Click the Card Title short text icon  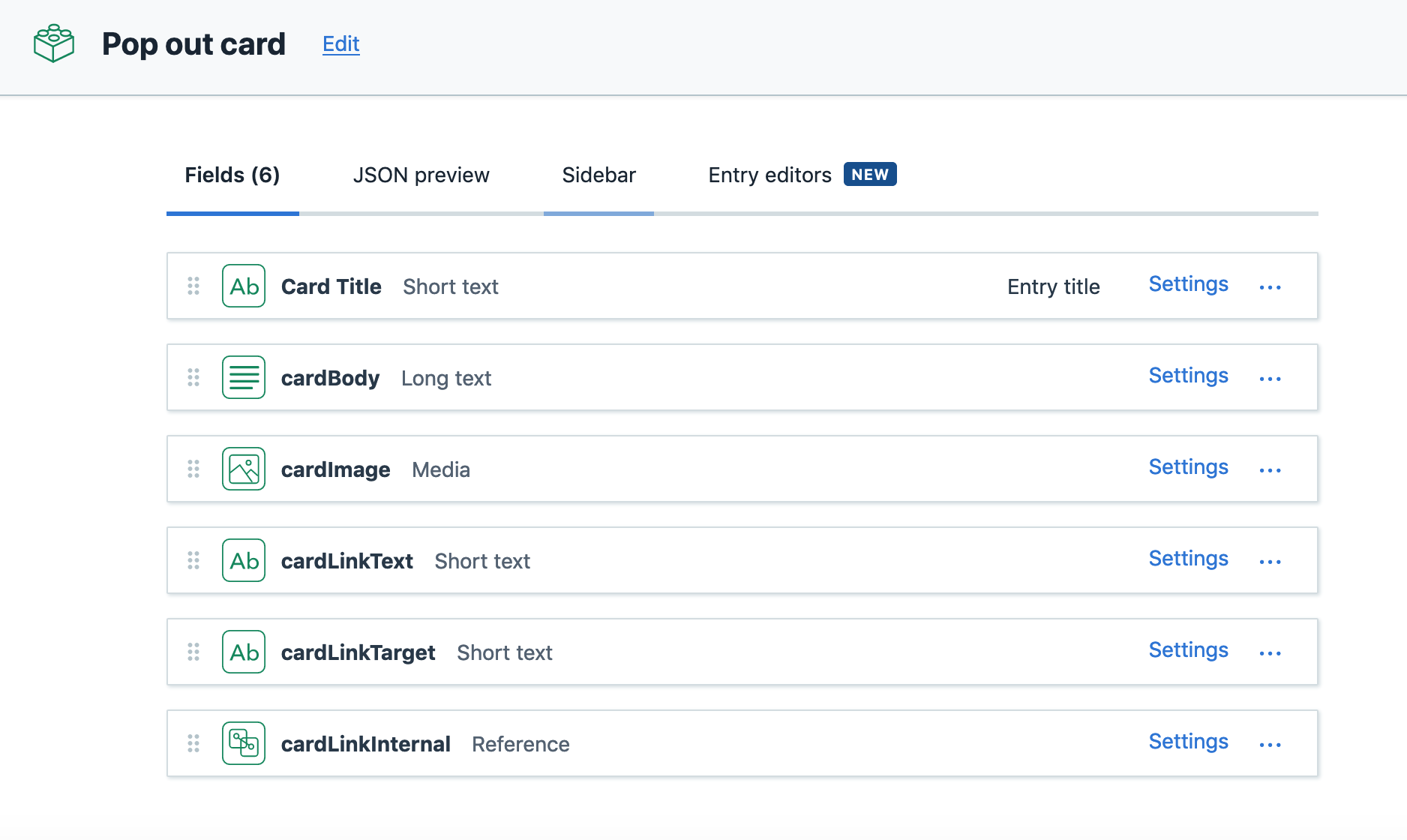(x=244, y=286)
